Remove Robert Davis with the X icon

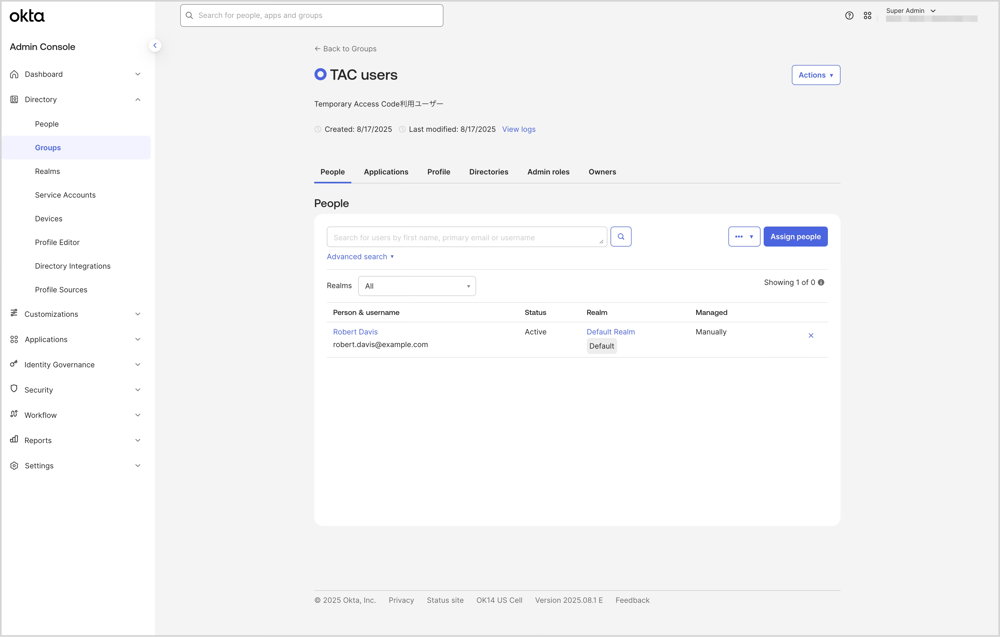tap(811, 335)
